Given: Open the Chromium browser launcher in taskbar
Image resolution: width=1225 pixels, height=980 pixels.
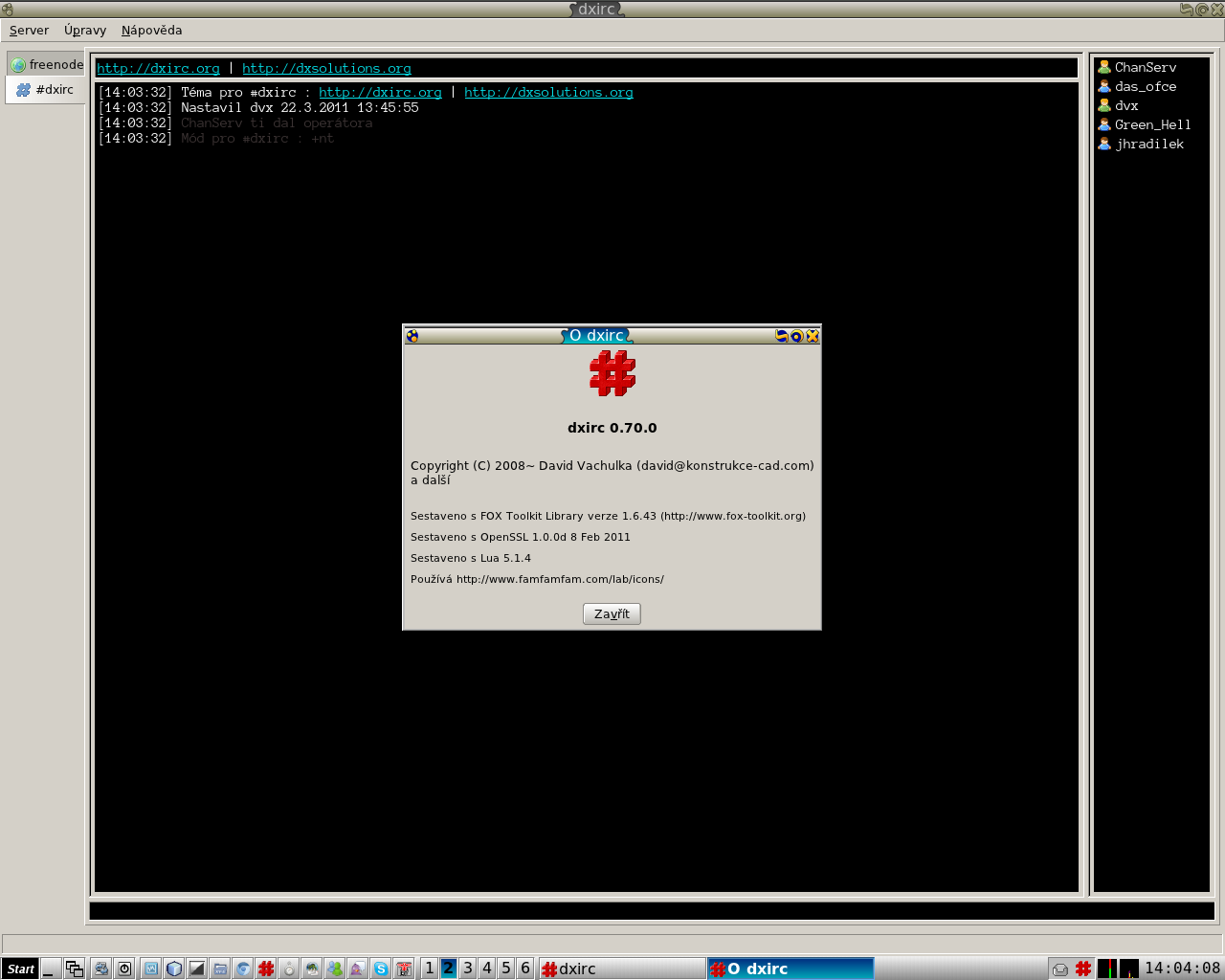Looking at the screenshot, I should (x=243, y=969).
